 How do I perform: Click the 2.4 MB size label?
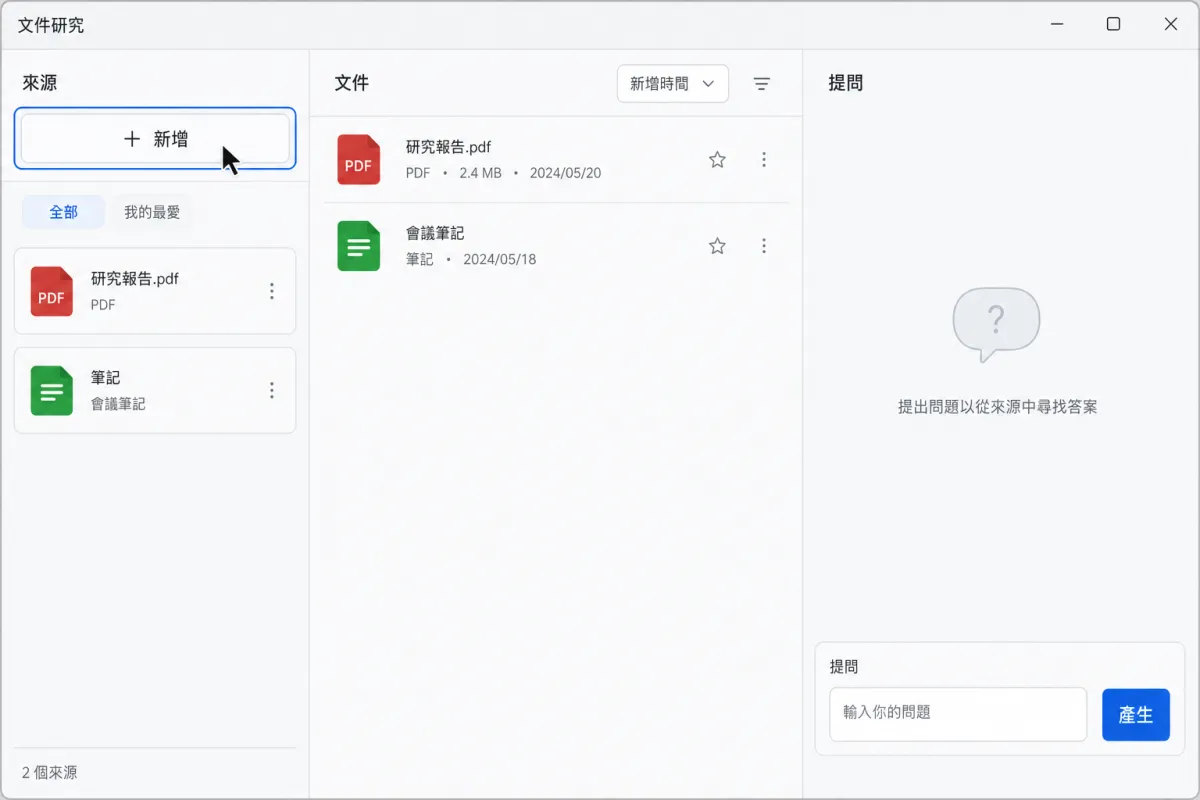480,173
